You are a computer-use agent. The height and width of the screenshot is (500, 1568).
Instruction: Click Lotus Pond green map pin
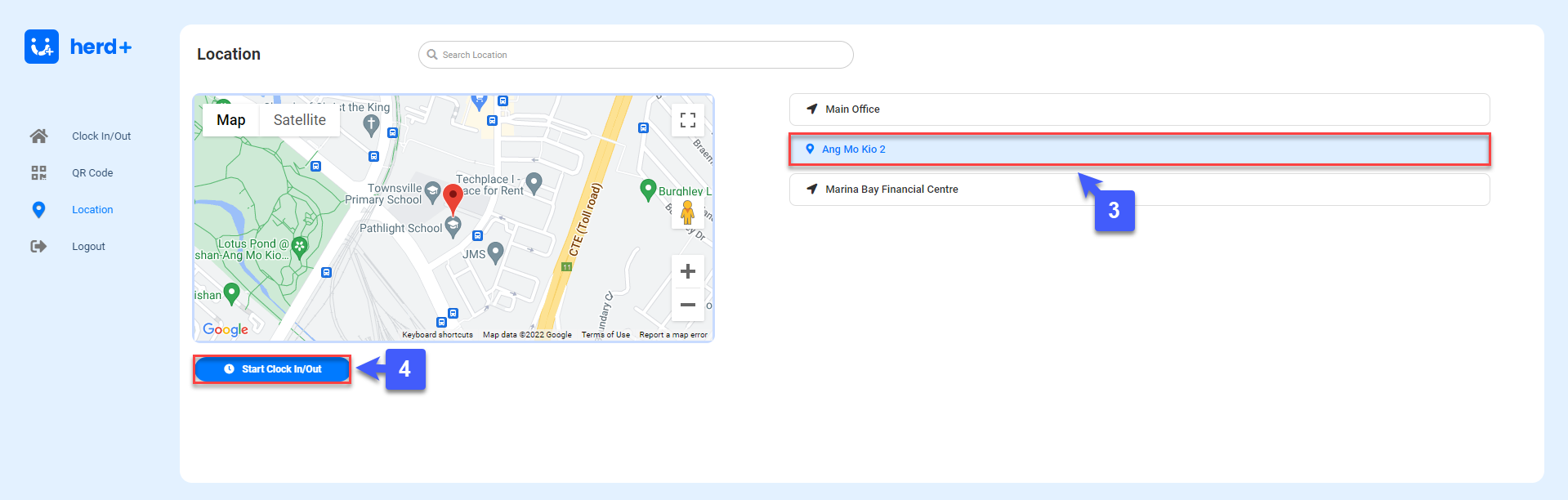click(300, 247)
